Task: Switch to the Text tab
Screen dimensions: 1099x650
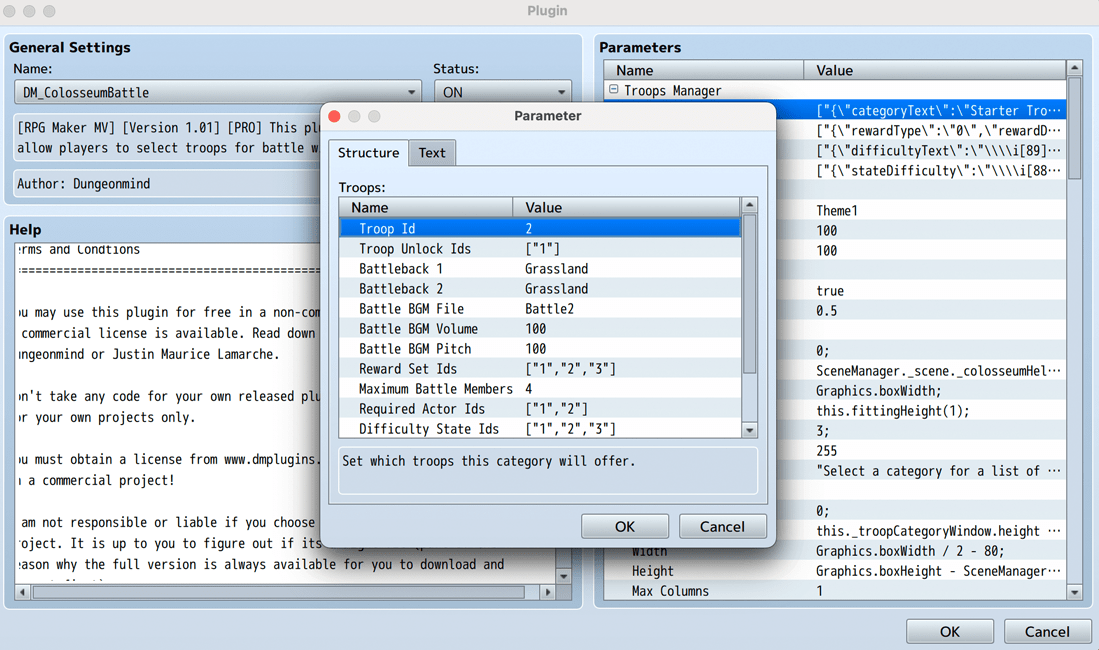Action: 432,153
